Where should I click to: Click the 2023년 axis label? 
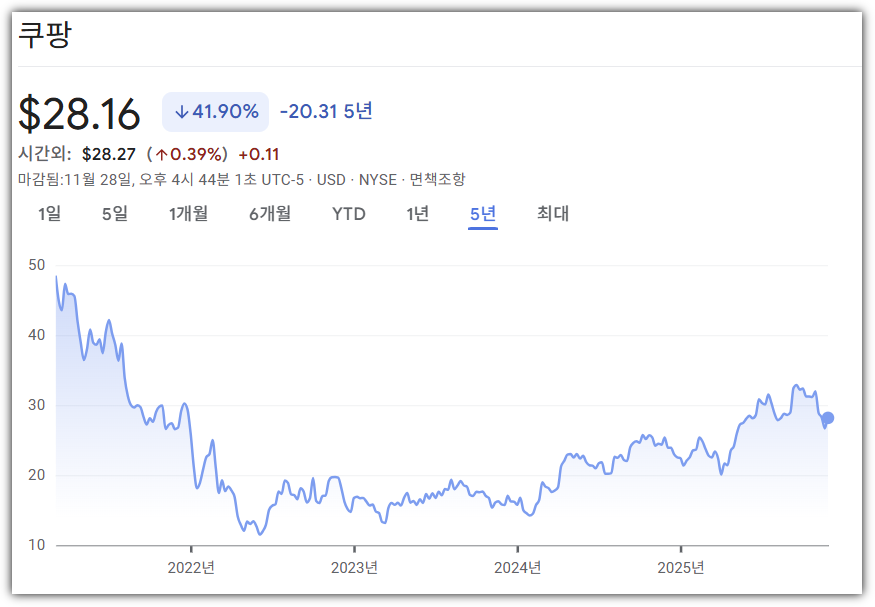354,568
